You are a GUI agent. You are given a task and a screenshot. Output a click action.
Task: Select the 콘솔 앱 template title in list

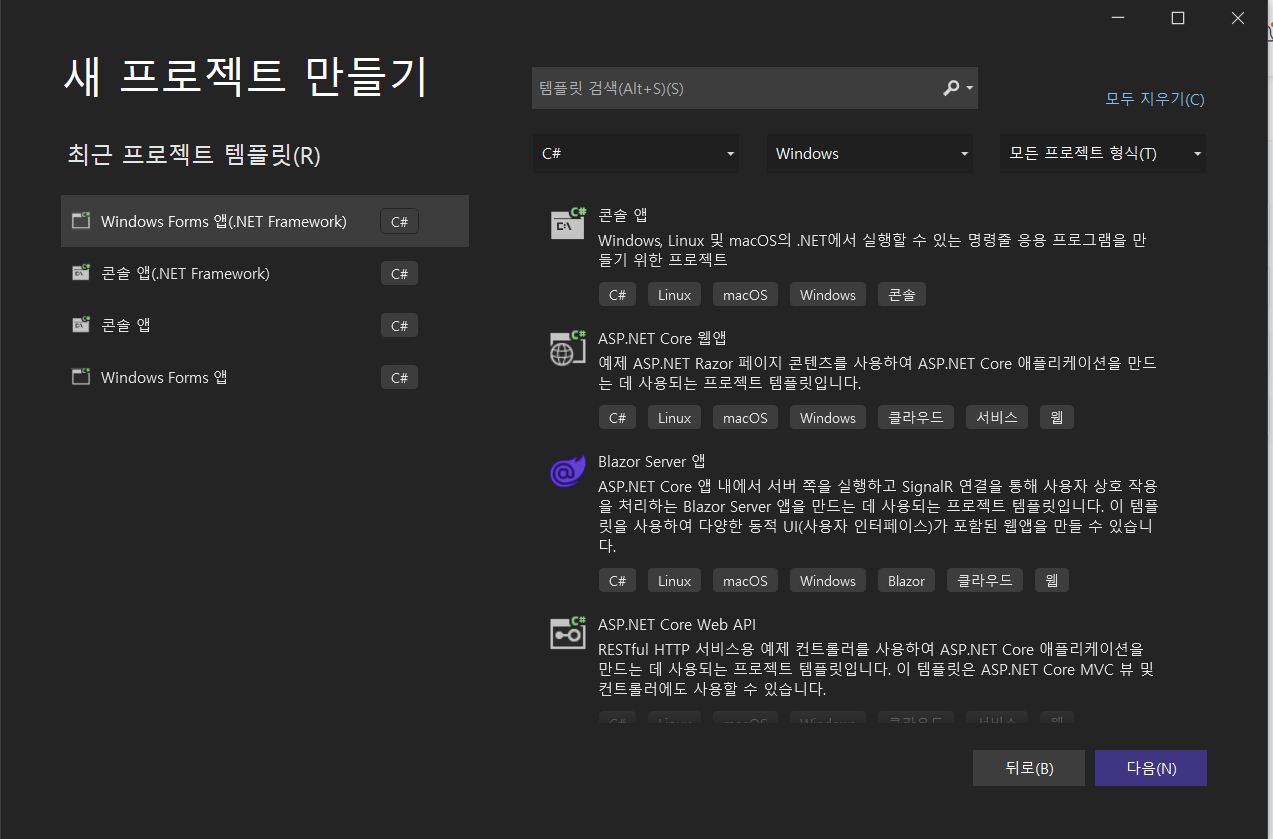(x=624, y=215)
